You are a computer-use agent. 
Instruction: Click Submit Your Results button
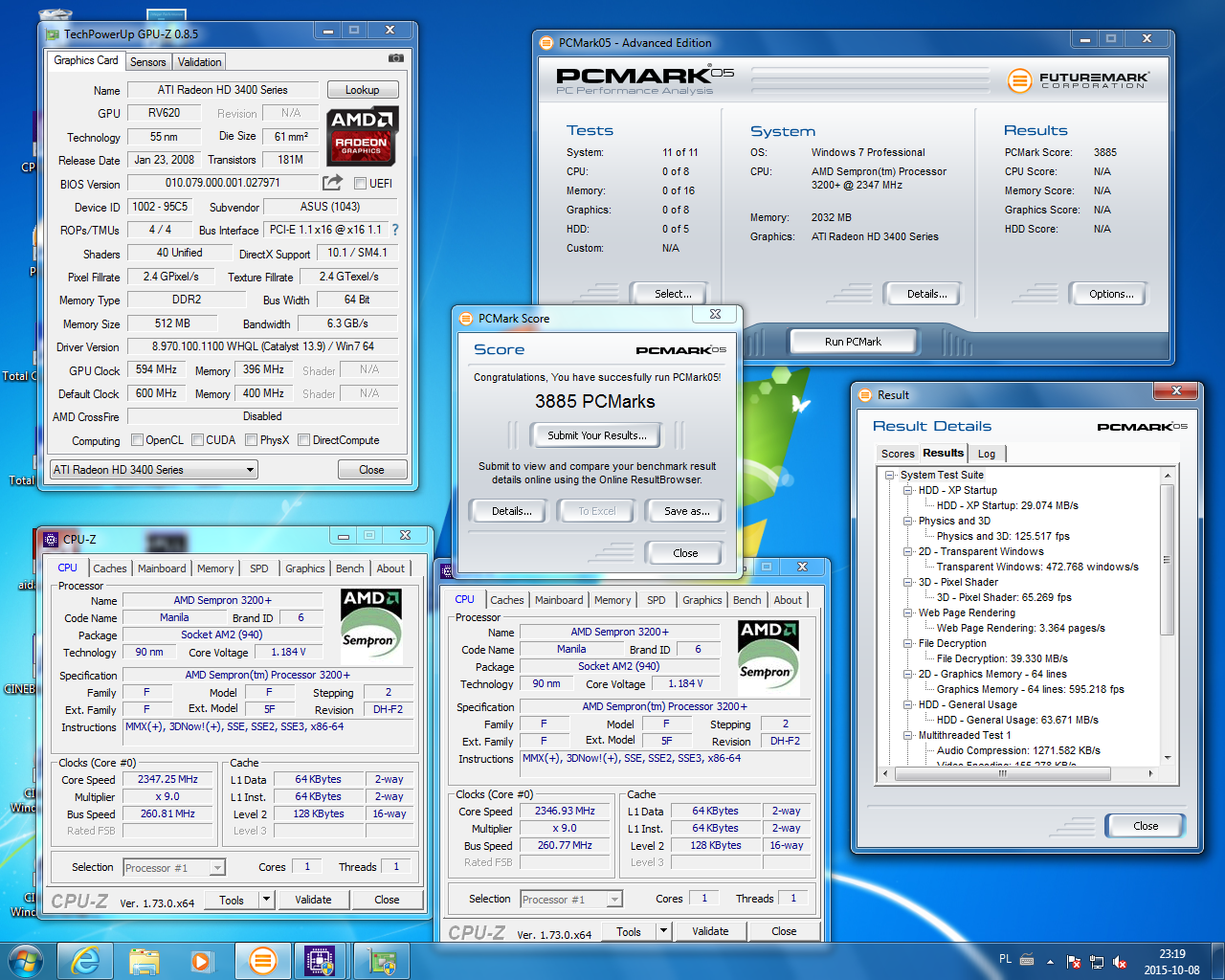pos(597,435)
